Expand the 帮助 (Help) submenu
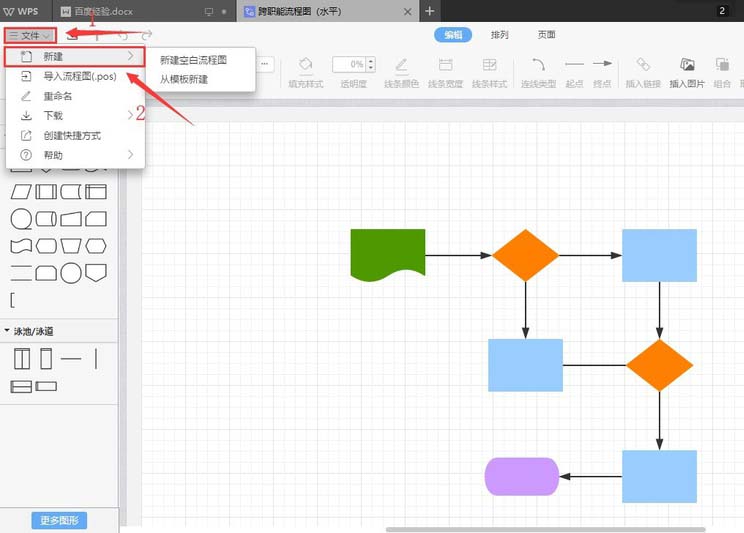 point(74,155)
